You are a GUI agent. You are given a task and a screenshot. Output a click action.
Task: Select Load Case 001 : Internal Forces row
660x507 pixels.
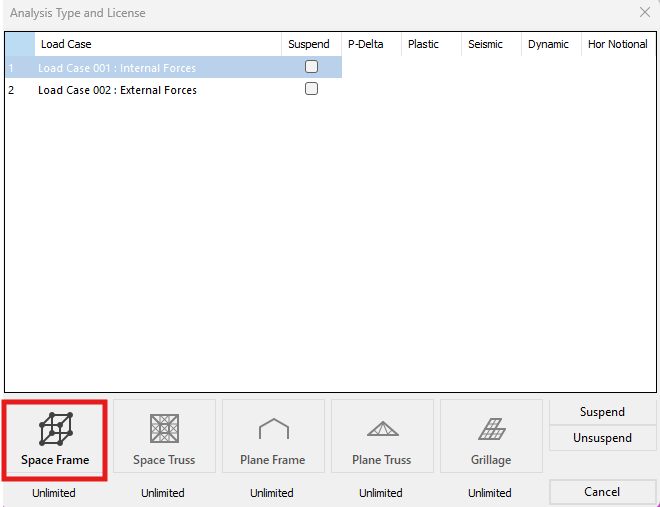(117, 68)
